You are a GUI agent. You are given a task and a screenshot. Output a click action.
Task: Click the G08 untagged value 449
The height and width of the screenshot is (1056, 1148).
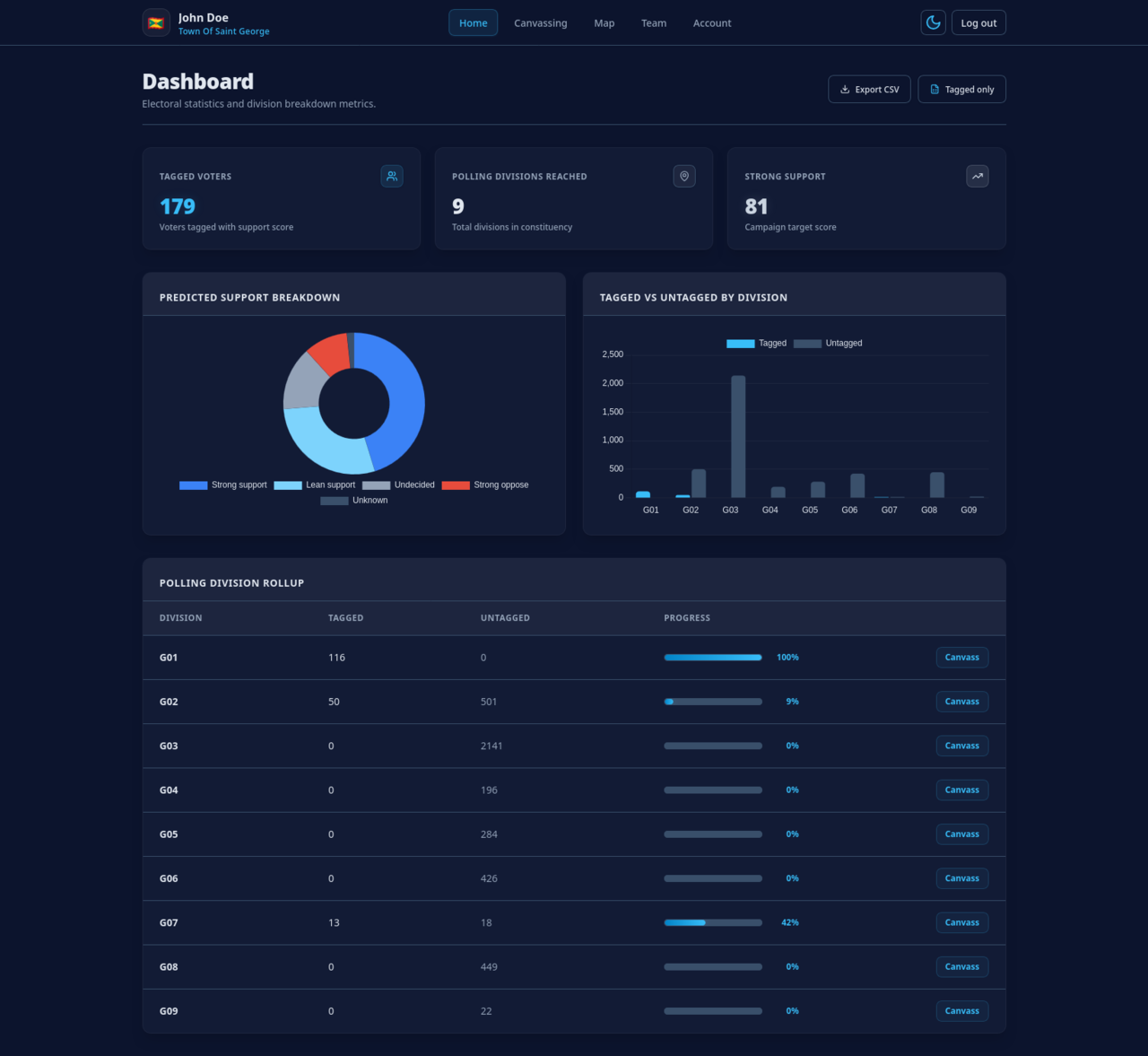(489, 967)
